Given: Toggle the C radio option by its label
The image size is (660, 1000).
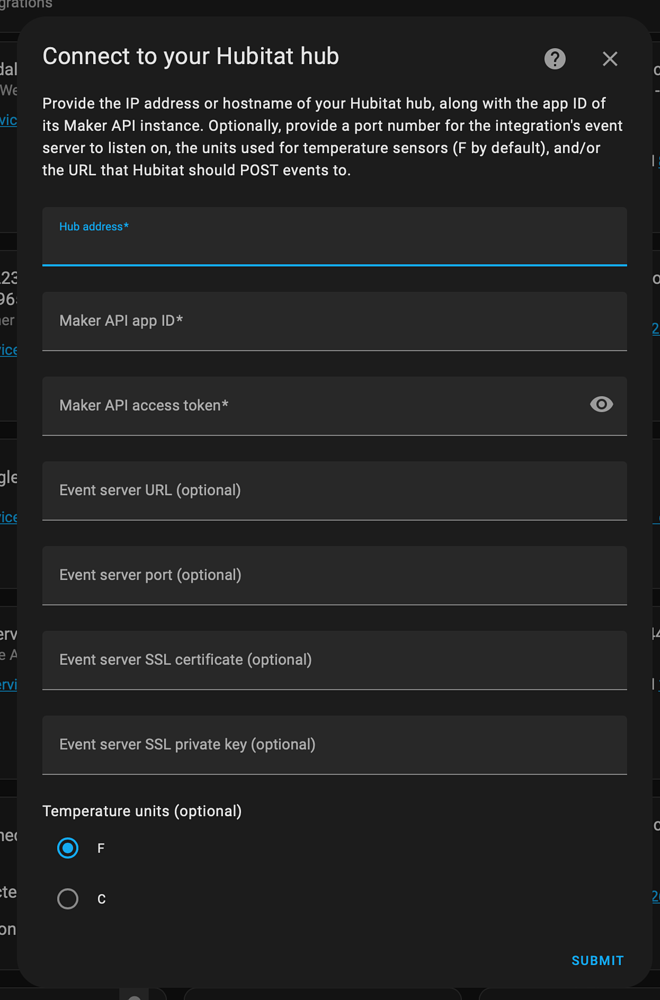Looking at the screenshot, I should pyautogui.click(x=100, y=898).
